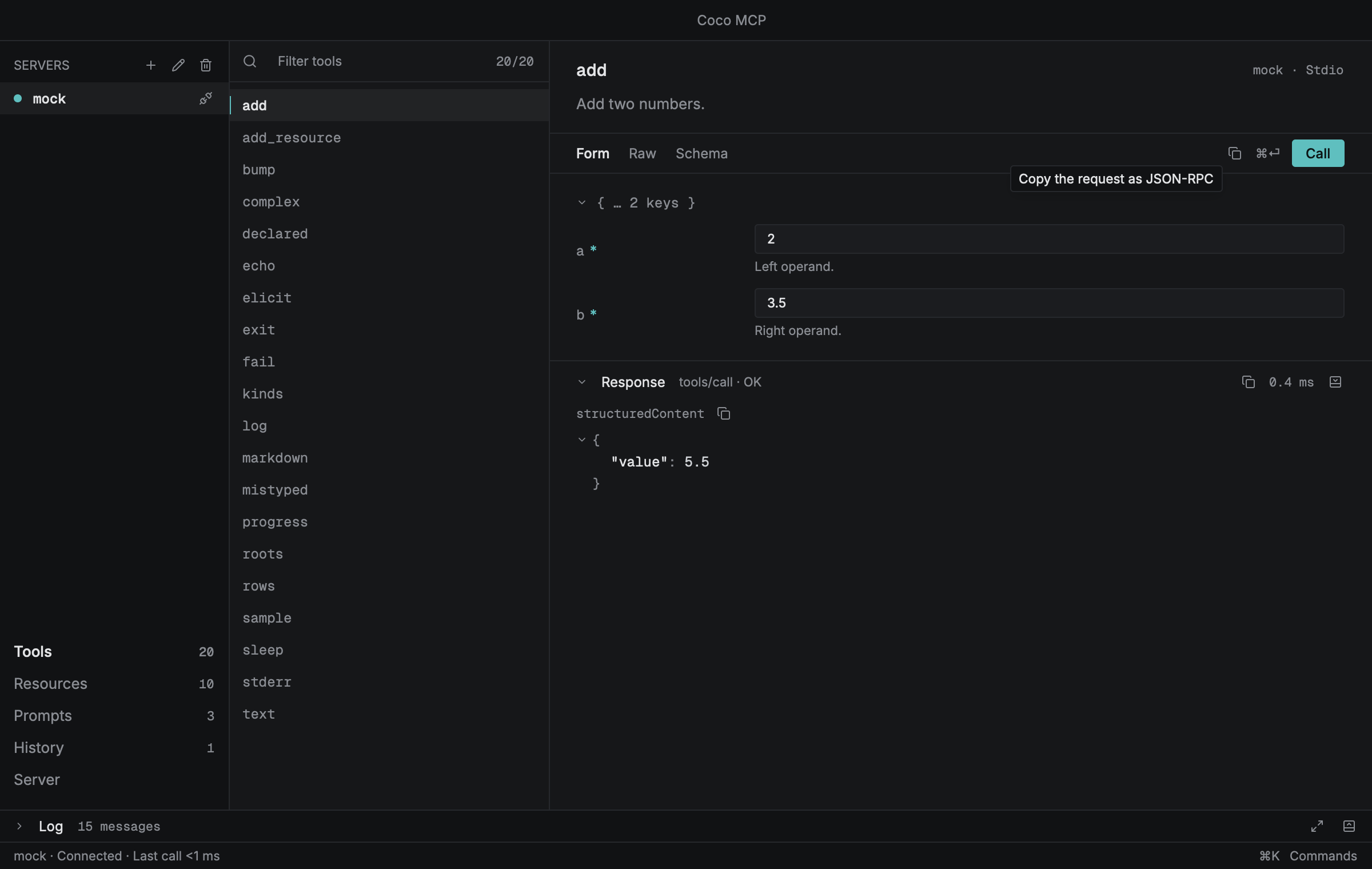
Task: Collapse the structuredContent JSON brace chevron
Action: [582, 440]
